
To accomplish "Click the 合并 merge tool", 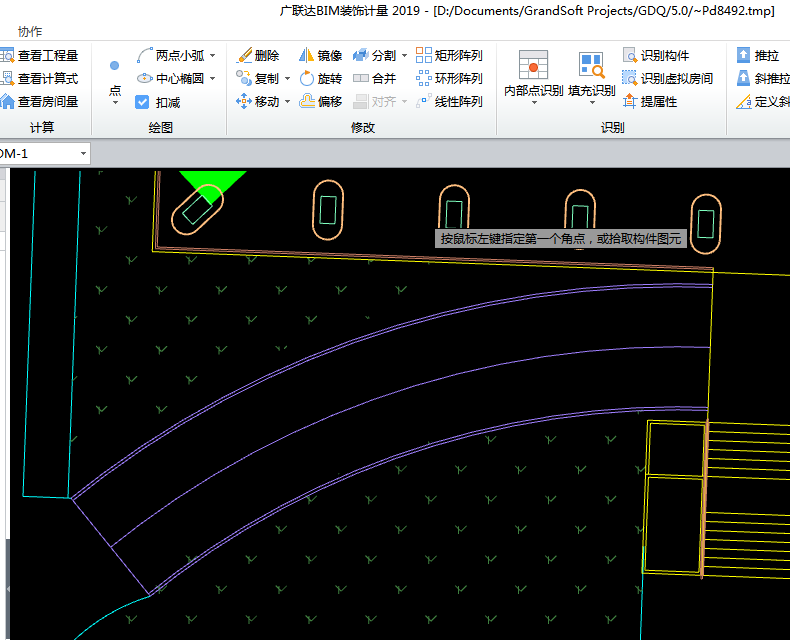I will [x=374, y=78].
